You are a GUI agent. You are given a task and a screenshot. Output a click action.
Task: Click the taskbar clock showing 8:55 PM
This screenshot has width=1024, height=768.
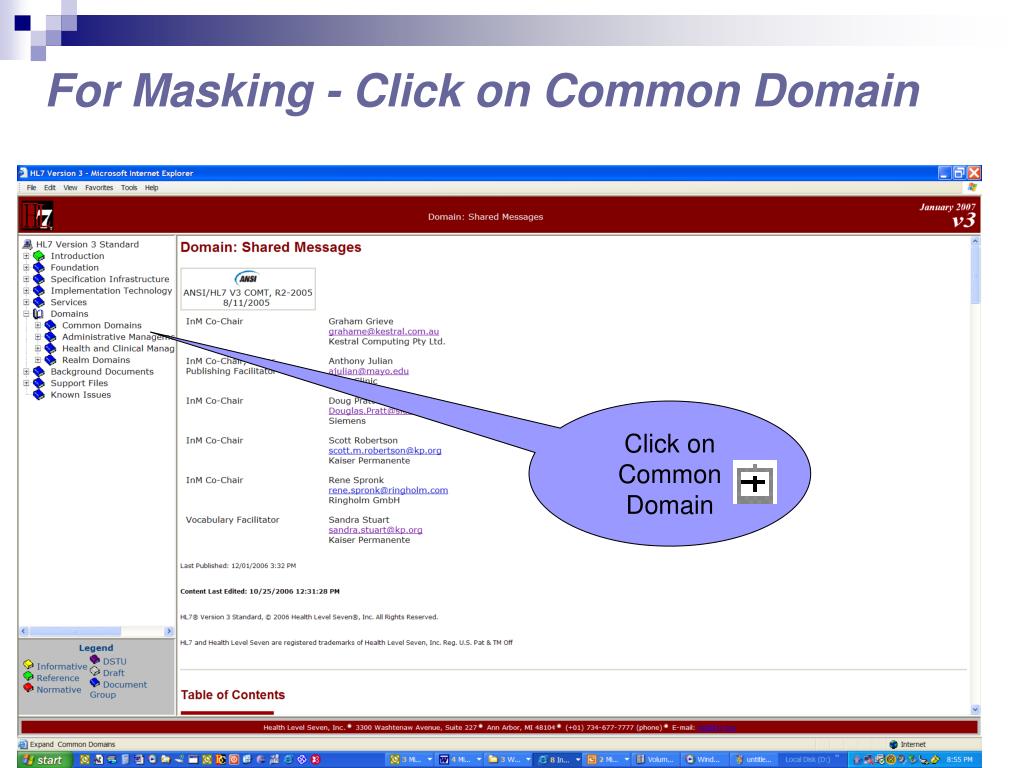point(959,760)
